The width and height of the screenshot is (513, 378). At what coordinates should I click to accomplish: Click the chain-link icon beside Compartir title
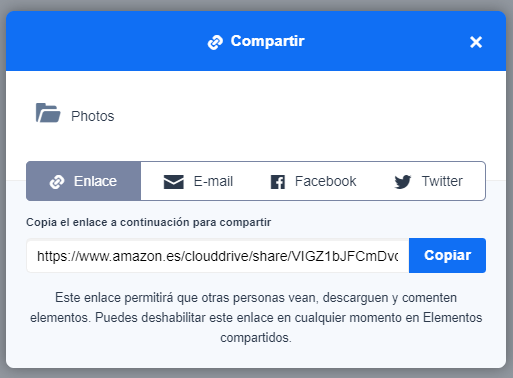tap(215, 42)
